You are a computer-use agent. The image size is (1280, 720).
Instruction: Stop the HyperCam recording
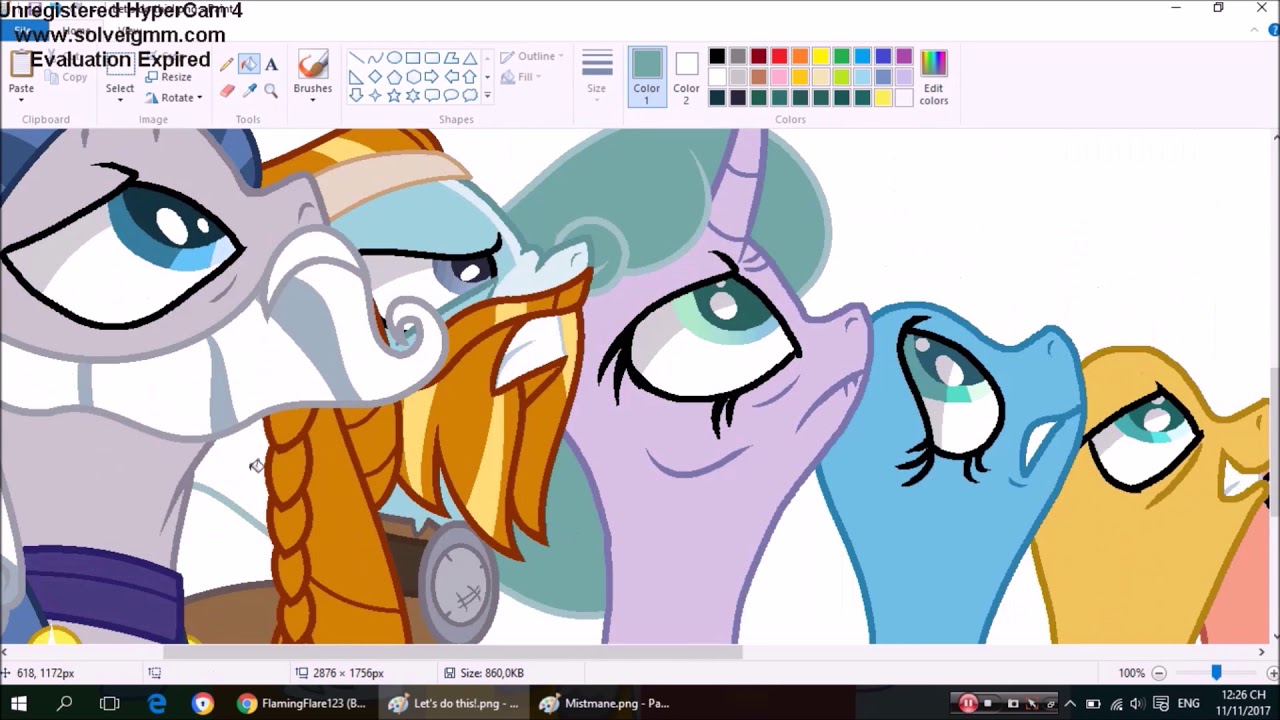click(988, 703)
